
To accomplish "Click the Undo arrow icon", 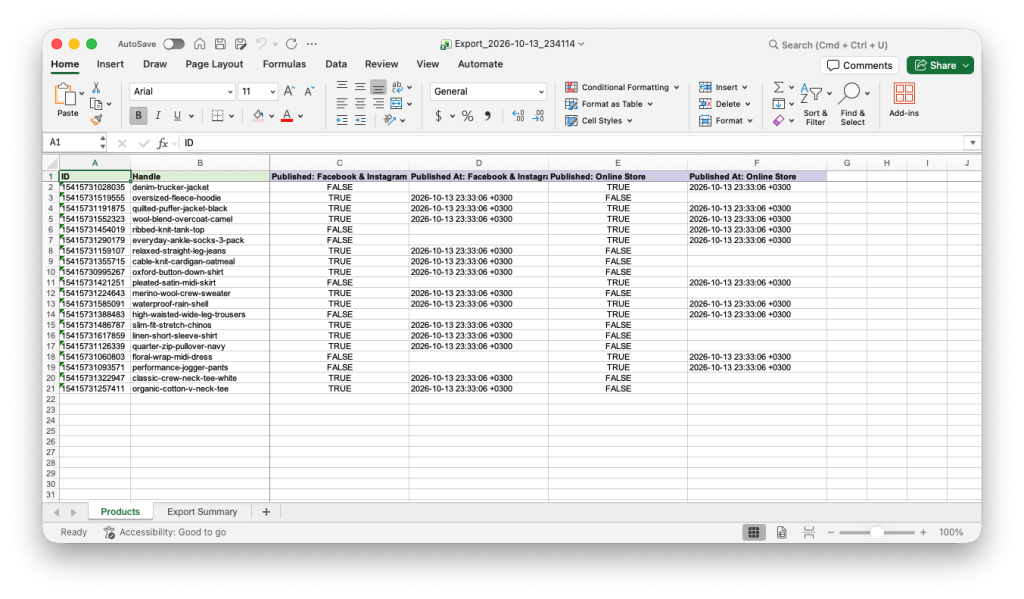I will pos(261,44).
